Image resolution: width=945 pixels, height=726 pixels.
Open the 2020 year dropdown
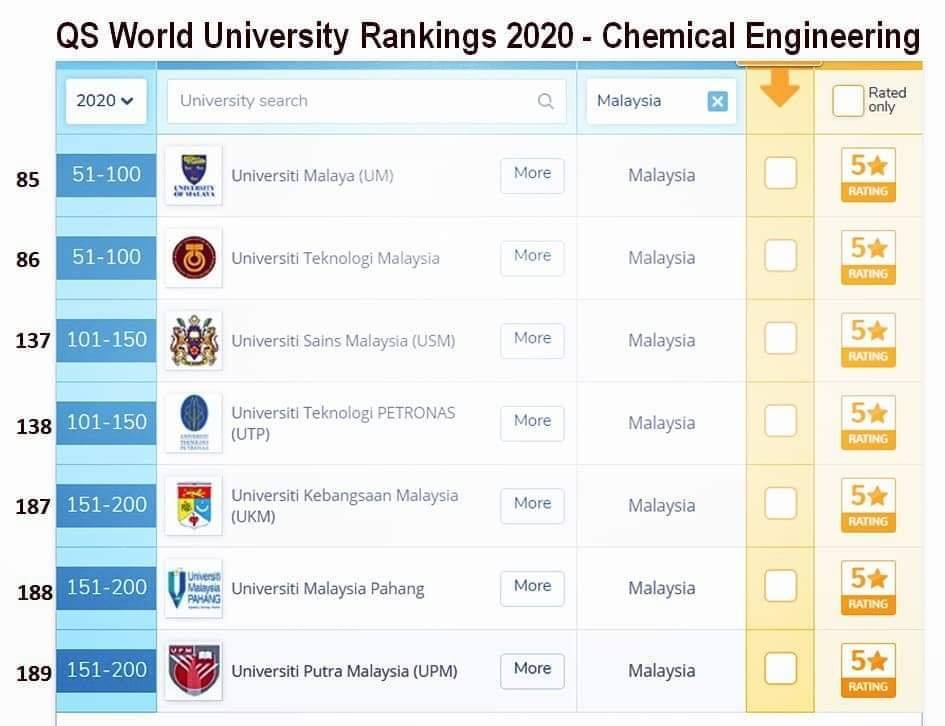[106, 101]
